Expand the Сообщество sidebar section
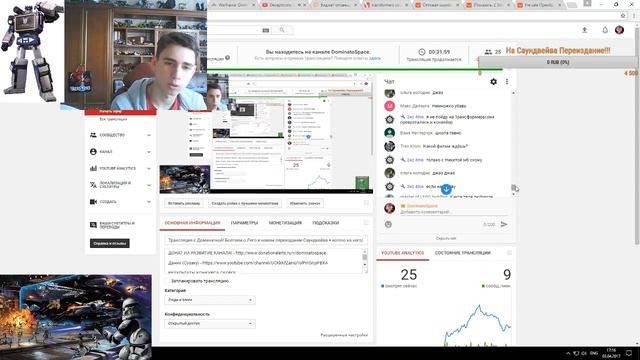640x360 pixels. (149, 135)
